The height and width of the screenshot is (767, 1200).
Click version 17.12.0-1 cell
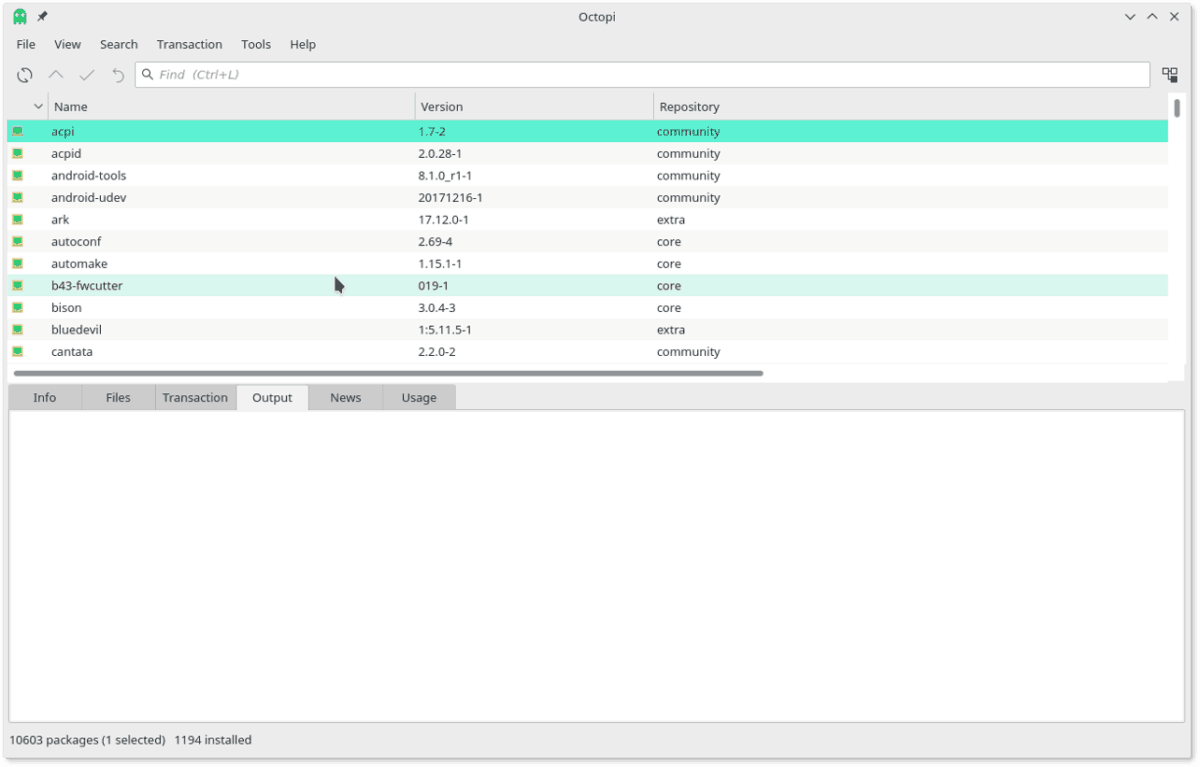[x=443, y=220]
